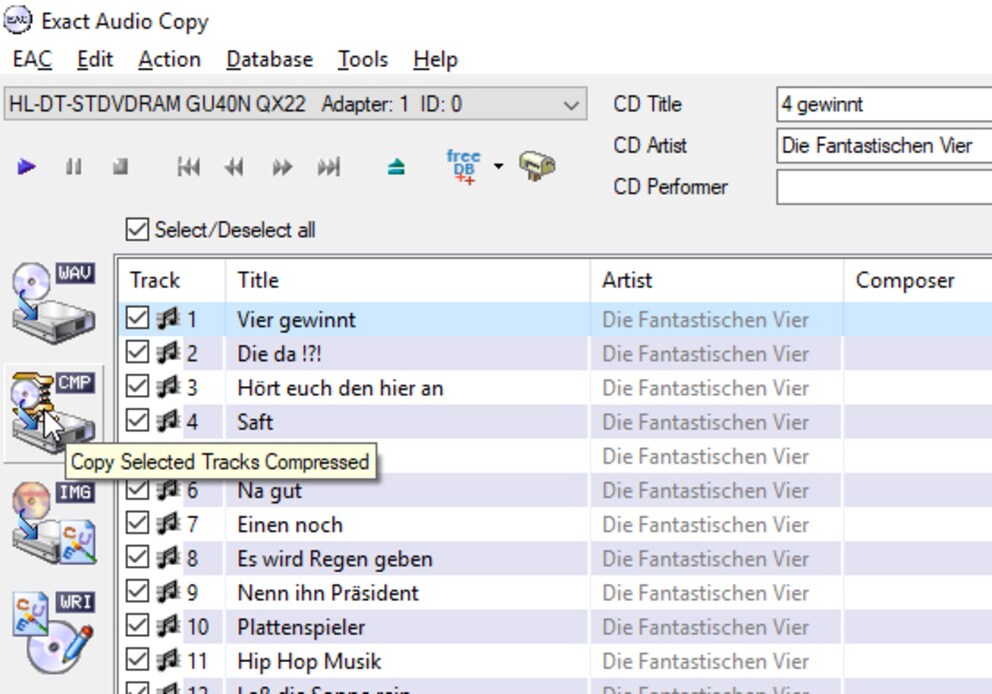Click the music note icon for track 8
992x694 pixels.
(168, 558)
